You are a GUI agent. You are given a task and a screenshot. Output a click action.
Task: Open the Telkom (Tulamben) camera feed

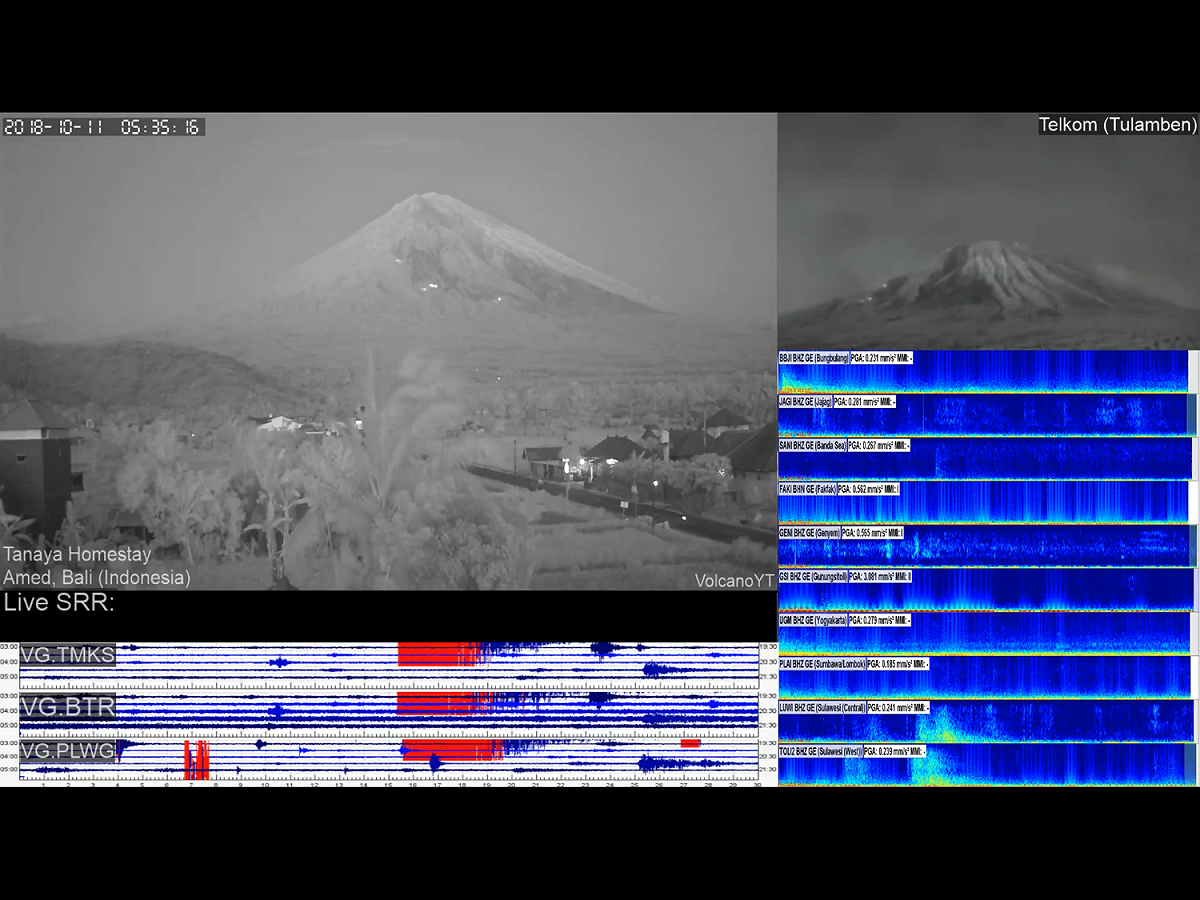tap(989, 231)
